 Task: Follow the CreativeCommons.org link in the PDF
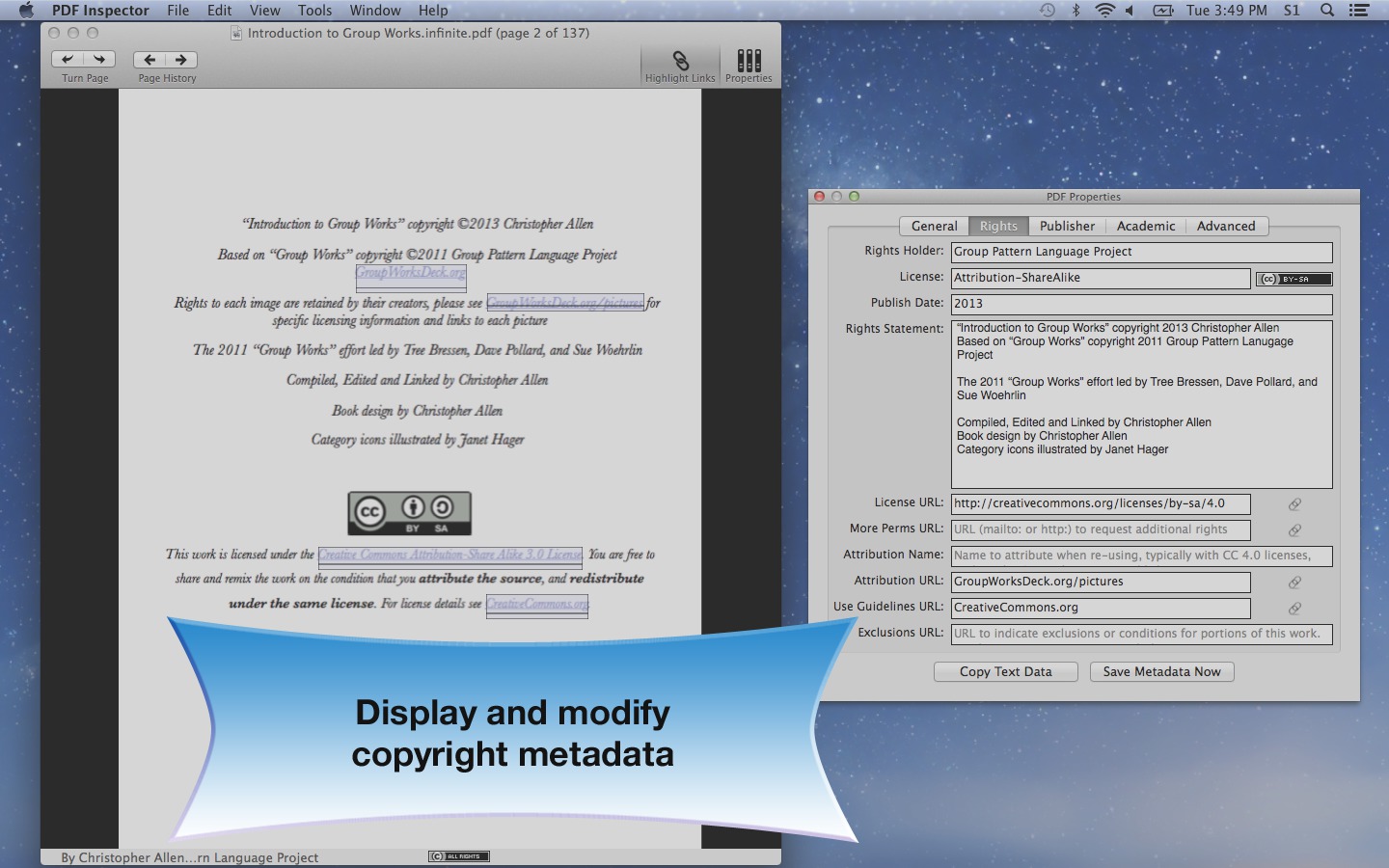tap(536, 606)
